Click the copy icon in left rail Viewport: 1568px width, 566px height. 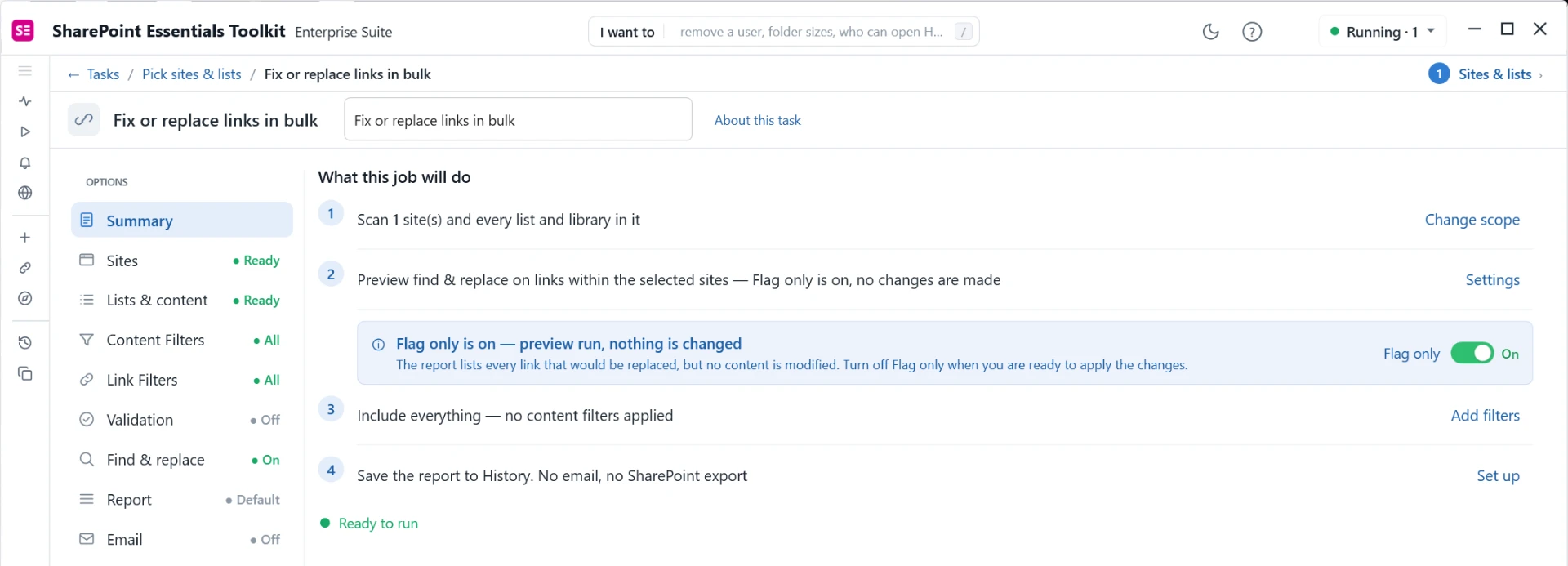[x=25, y=373]
